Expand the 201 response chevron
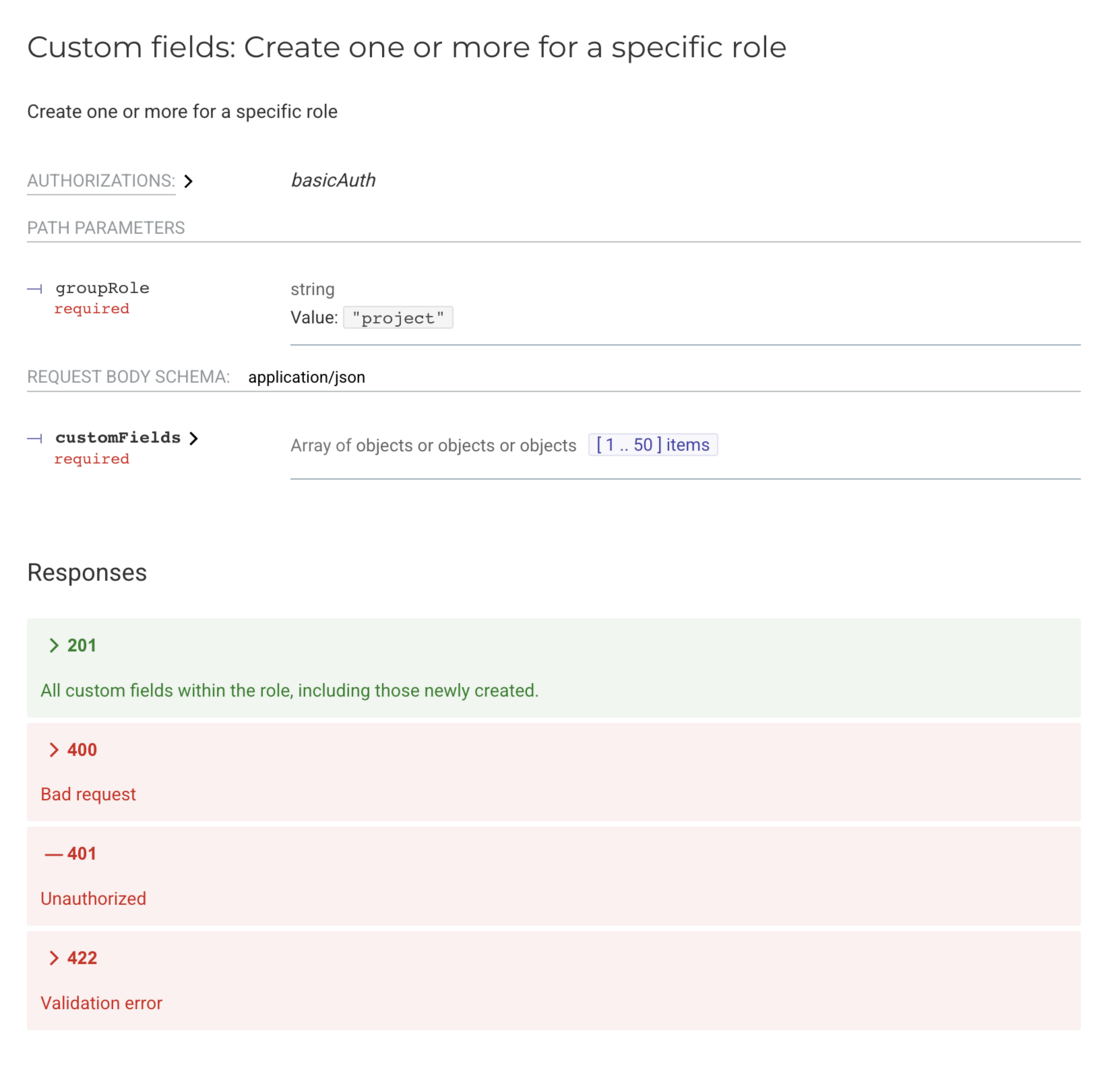This screenshot has height=1086, width=1120. [54, 646]
